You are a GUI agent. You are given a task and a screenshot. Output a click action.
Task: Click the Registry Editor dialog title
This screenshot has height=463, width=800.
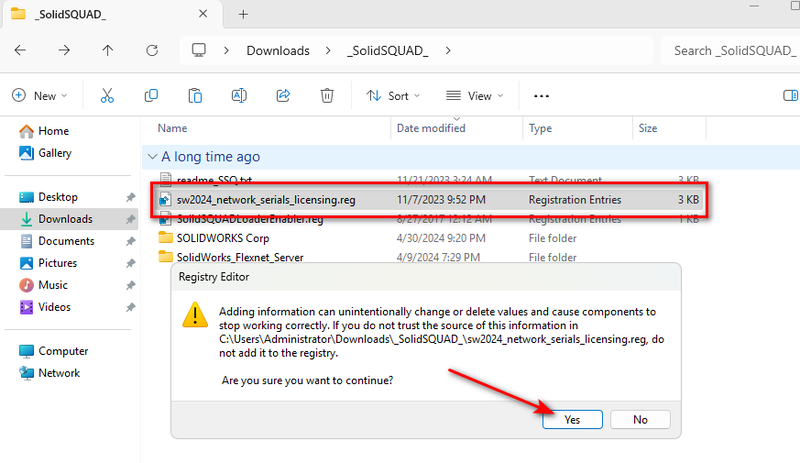(214, 277)
